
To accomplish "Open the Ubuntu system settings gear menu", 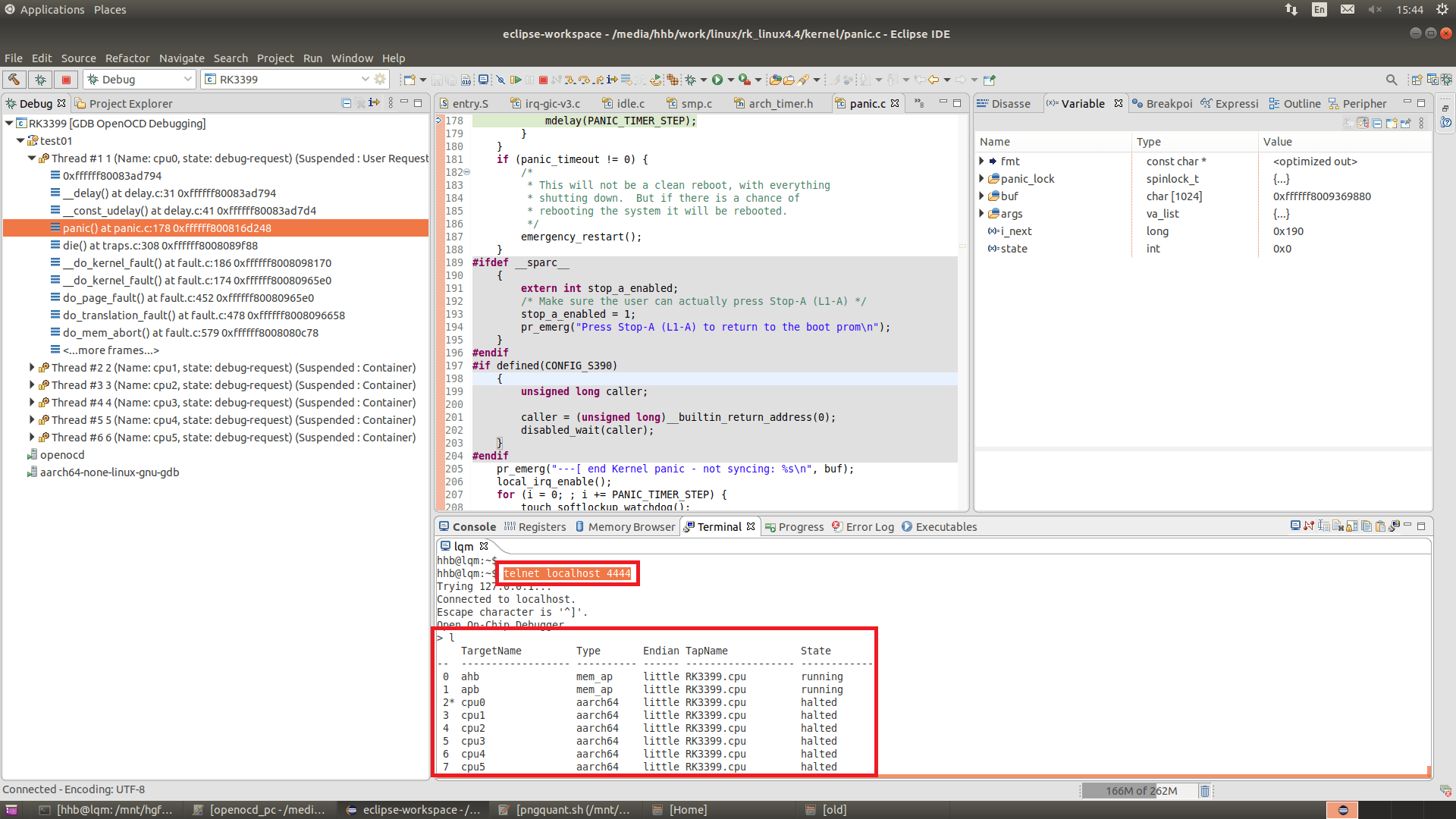I will pyautogui.click(x=1442, y=10).
